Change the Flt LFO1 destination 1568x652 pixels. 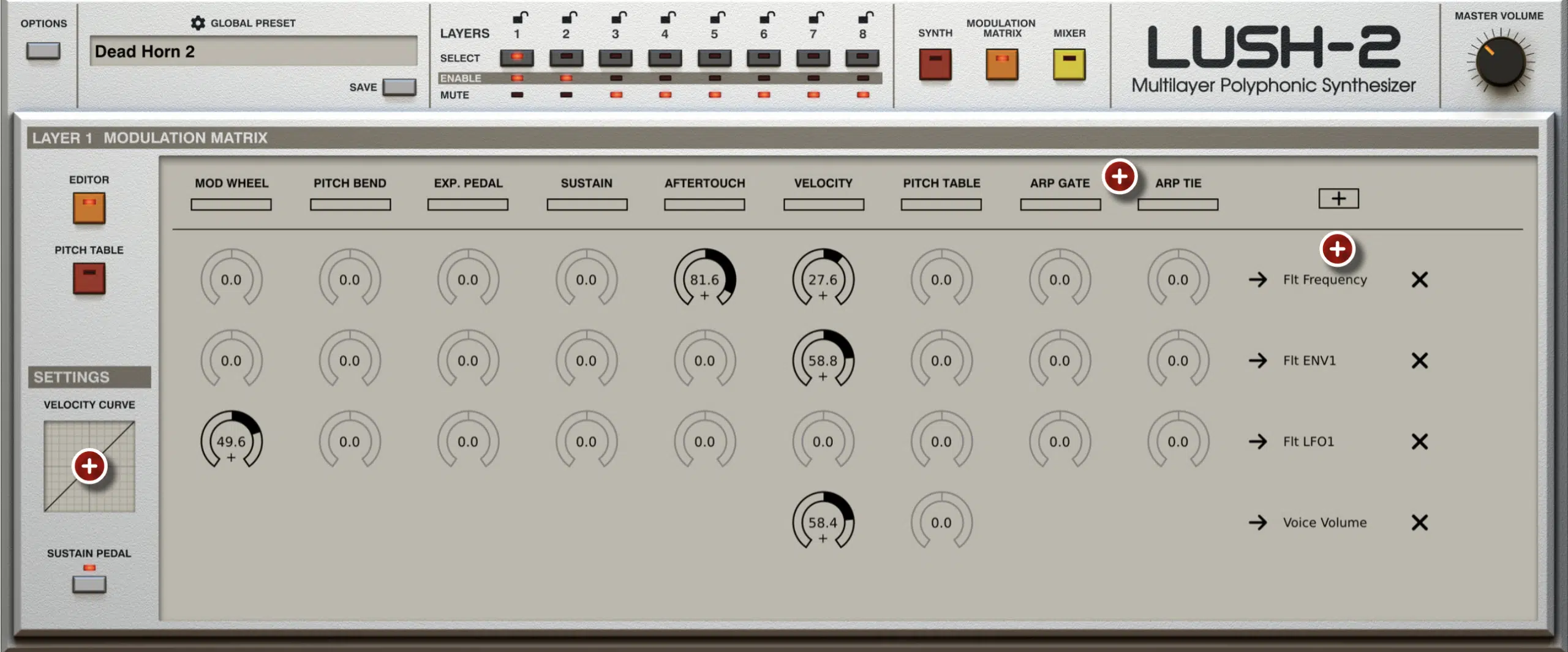pos(1308,441)
